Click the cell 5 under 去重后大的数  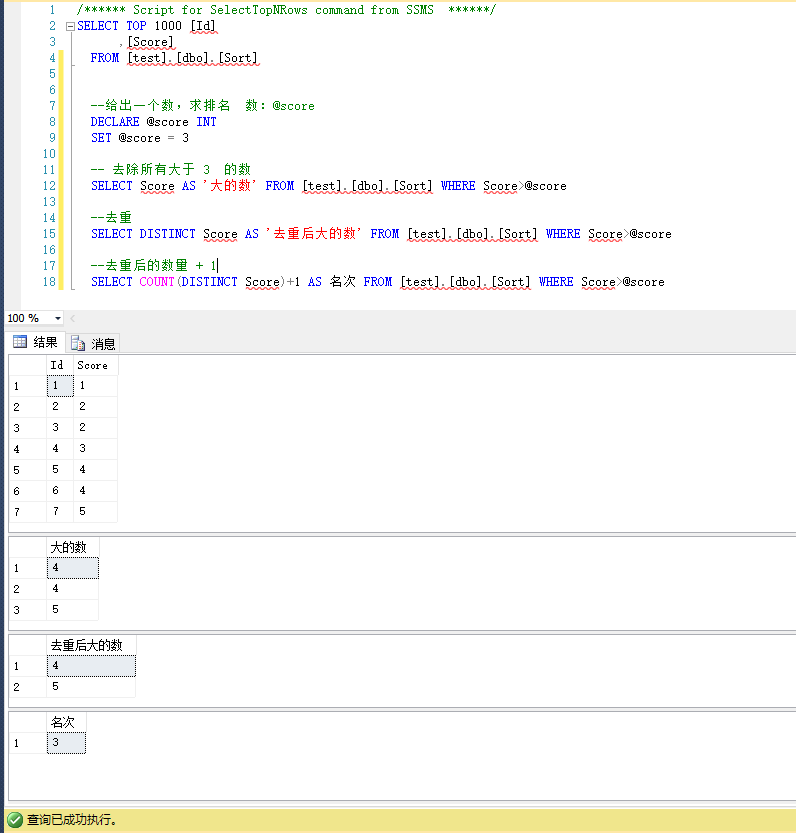(91, 687)
